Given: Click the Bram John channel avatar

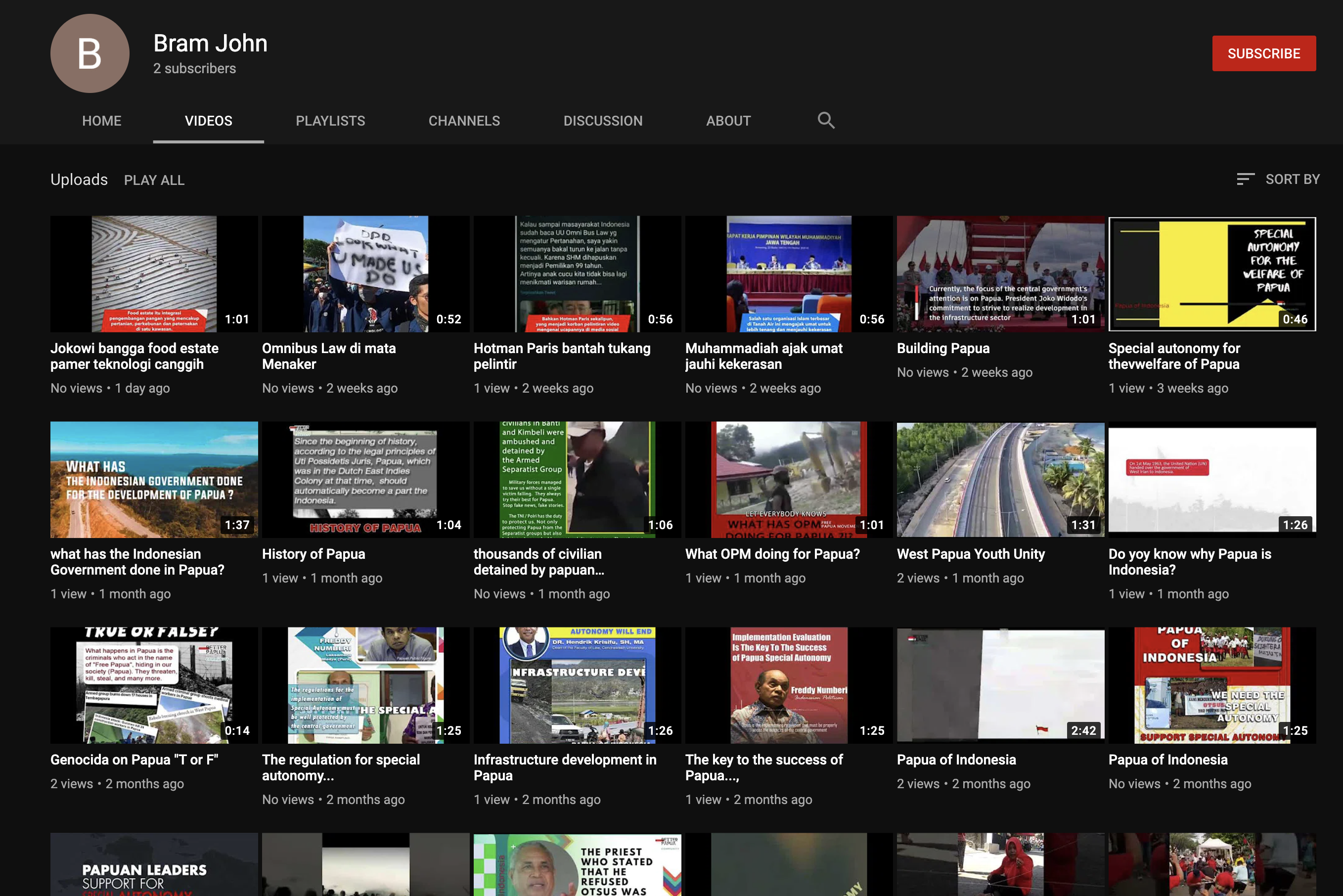Looking at the screenshot, I should pos(90,53).
